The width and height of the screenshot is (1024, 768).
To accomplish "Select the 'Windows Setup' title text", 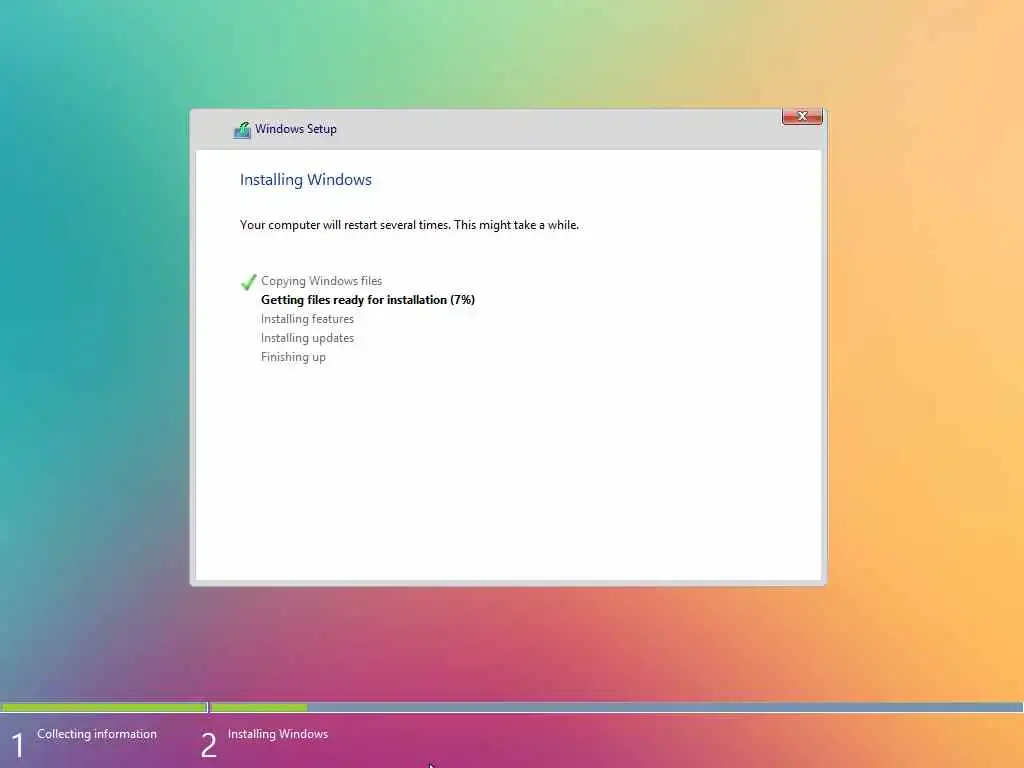I will [x=296, y=129].
